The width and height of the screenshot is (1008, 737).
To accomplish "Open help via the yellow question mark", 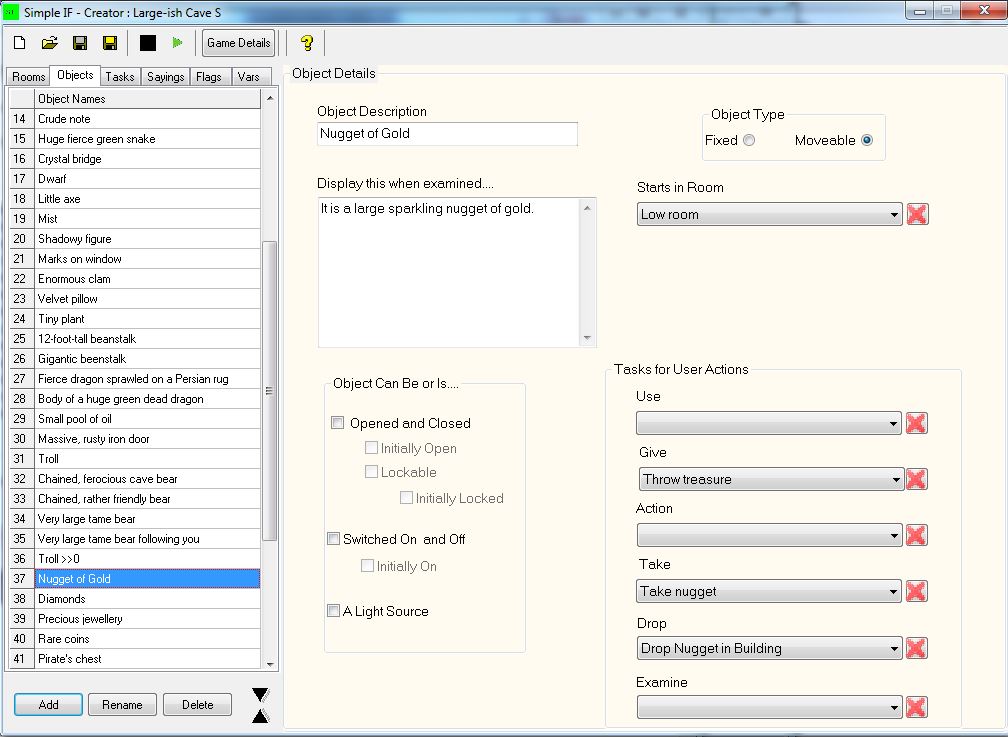I will coord(307,43).
